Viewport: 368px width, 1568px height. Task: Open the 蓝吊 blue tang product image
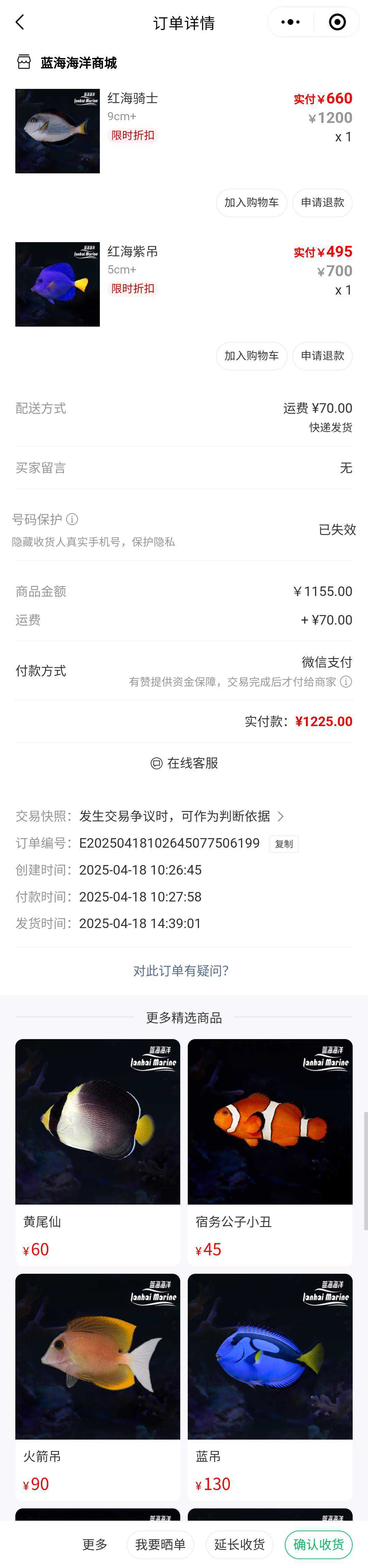(270, 1356)
